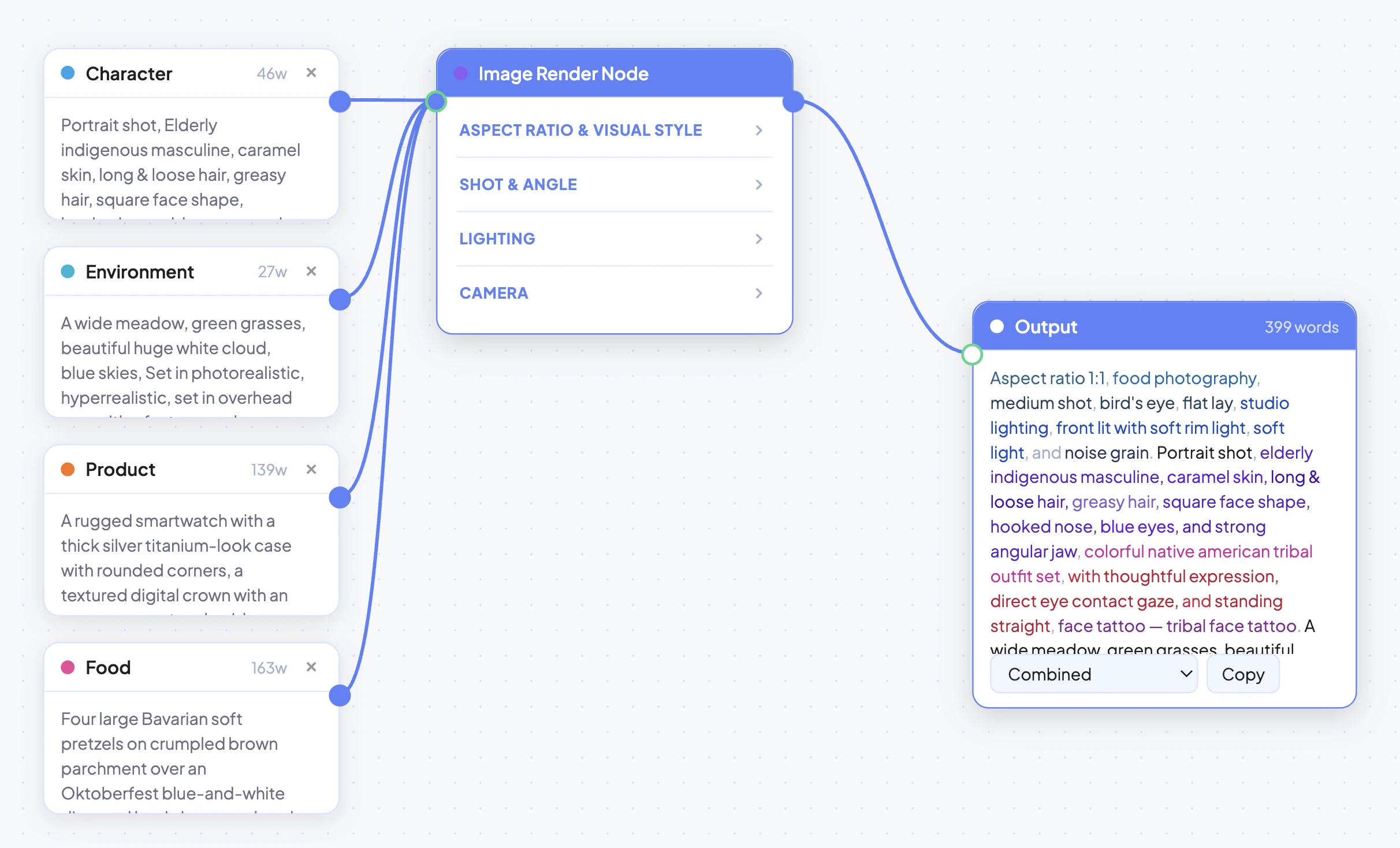Select the Environment node title
Screen dimensions: 1400x848
(140, 271)
